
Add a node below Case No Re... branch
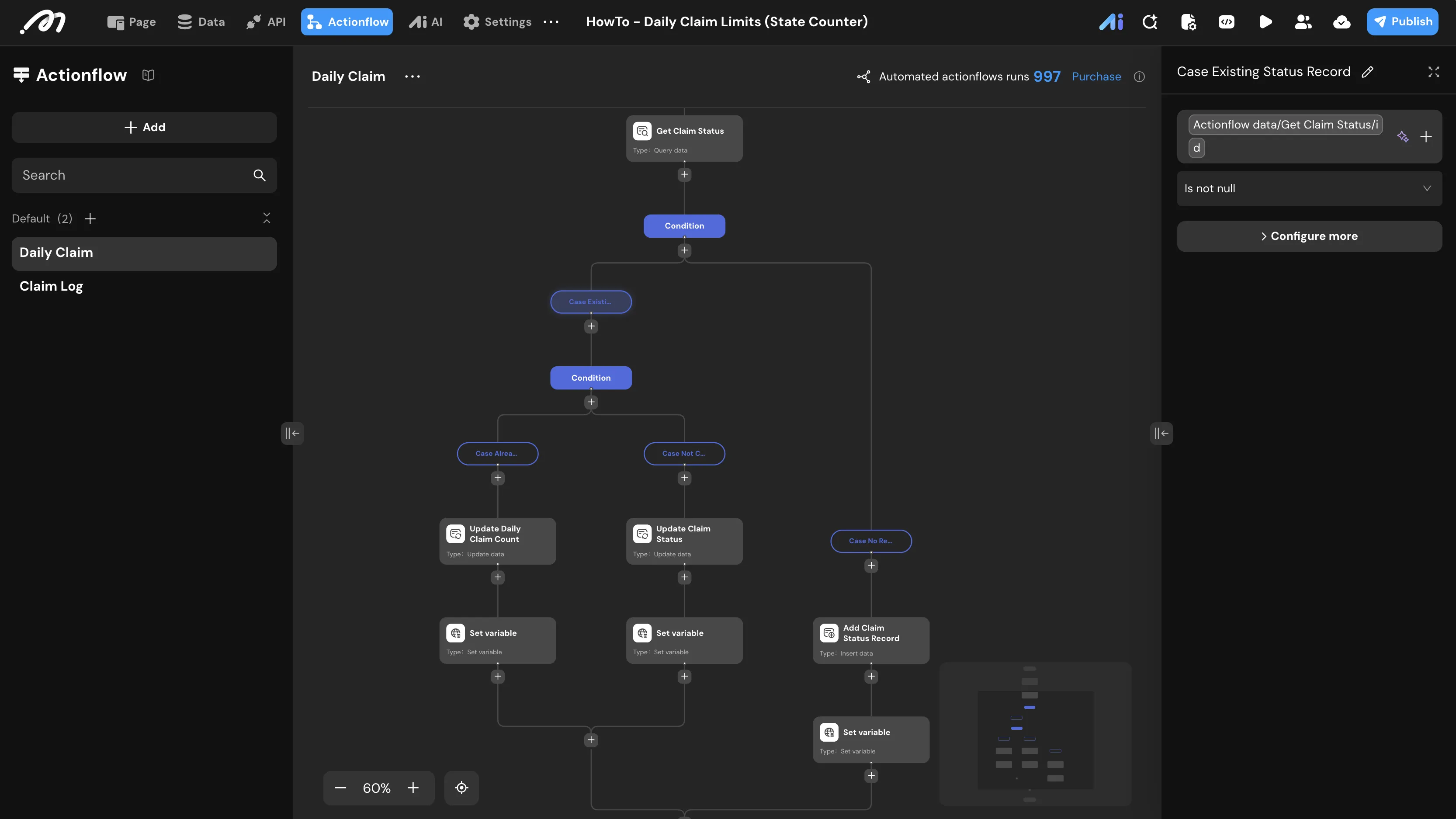point(871,565)
